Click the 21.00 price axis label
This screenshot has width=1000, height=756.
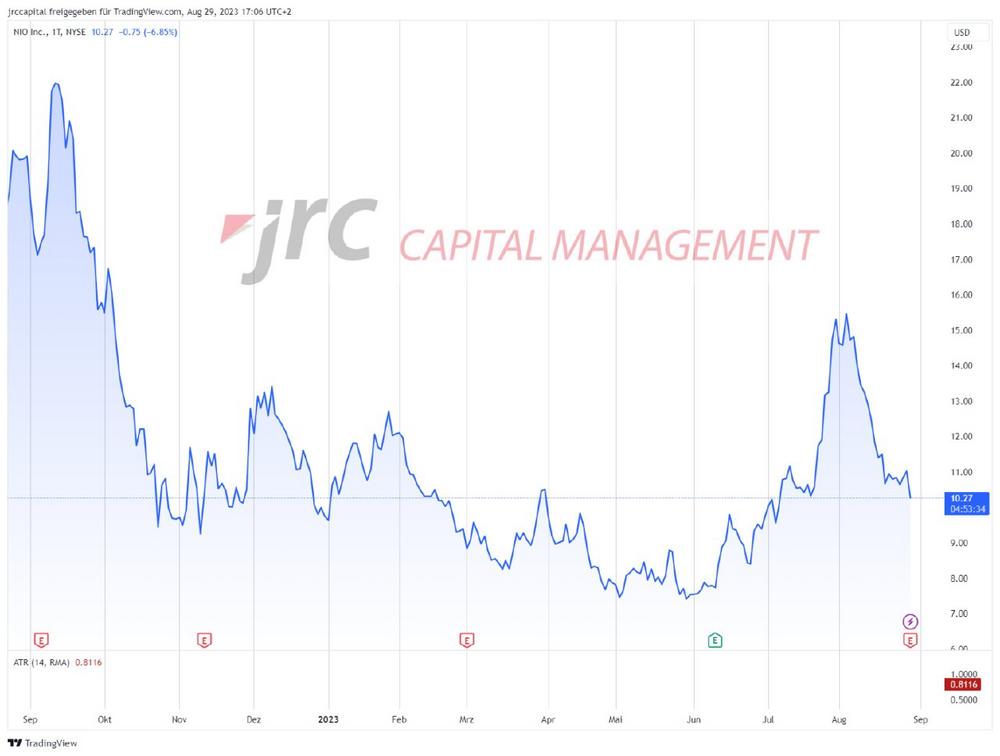click(x=961, y=117)
